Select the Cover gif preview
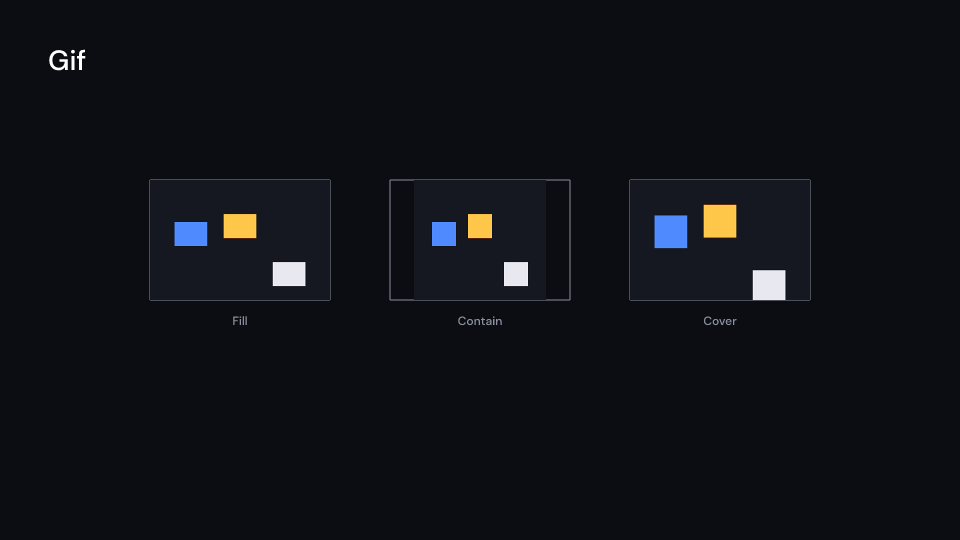960x540 pixels. click(x=720, y=240)
